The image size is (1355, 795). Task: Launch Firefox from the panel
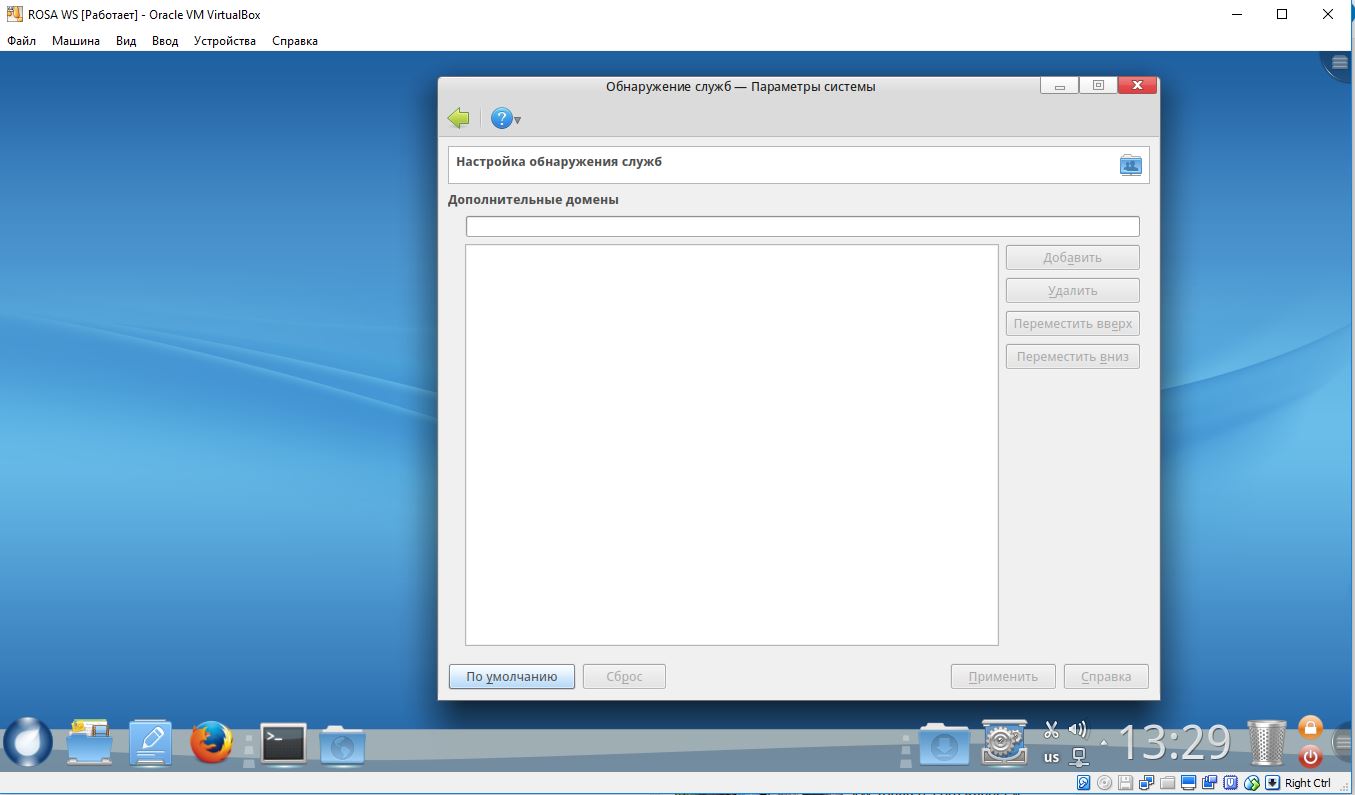211,743
